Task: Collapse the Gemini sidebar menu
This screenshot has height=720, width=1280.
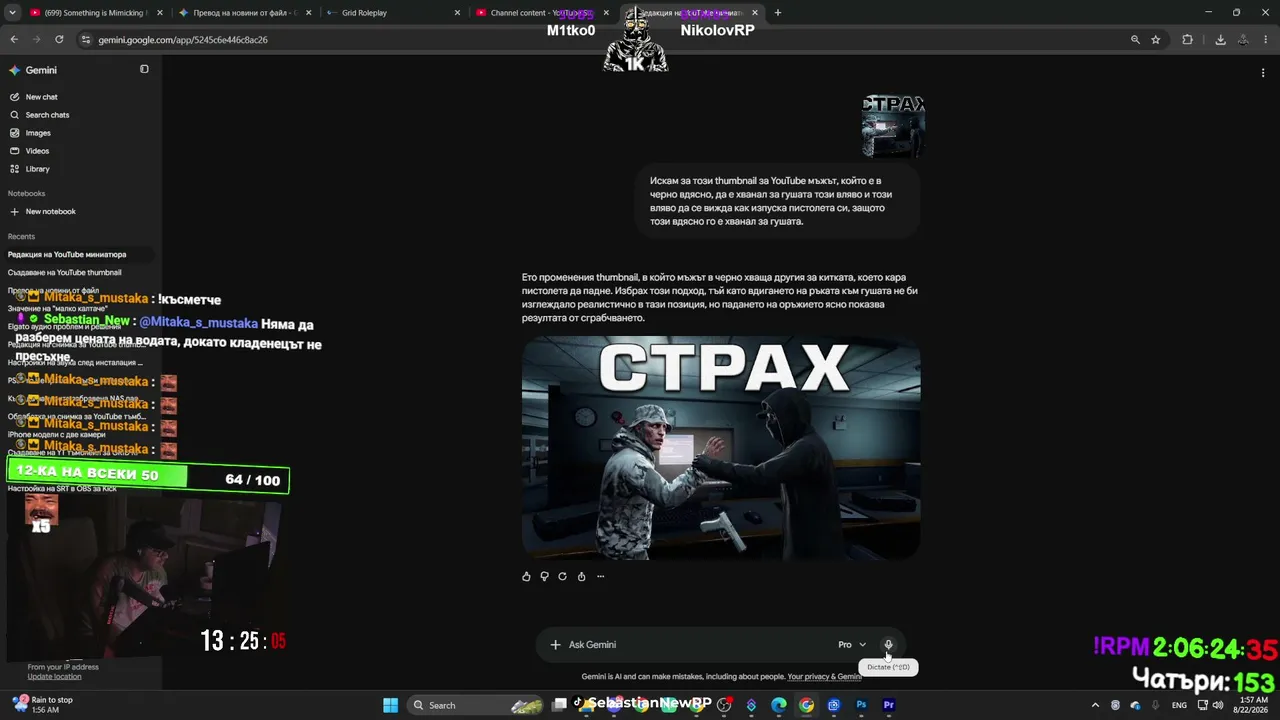Action: point(144,69)
